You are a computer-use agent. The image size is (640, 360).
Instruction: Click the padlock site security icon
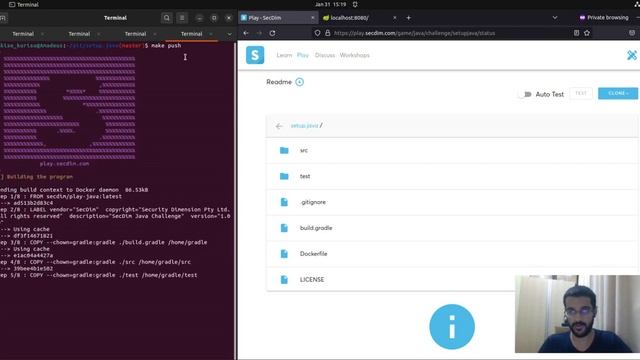[327, 33]
